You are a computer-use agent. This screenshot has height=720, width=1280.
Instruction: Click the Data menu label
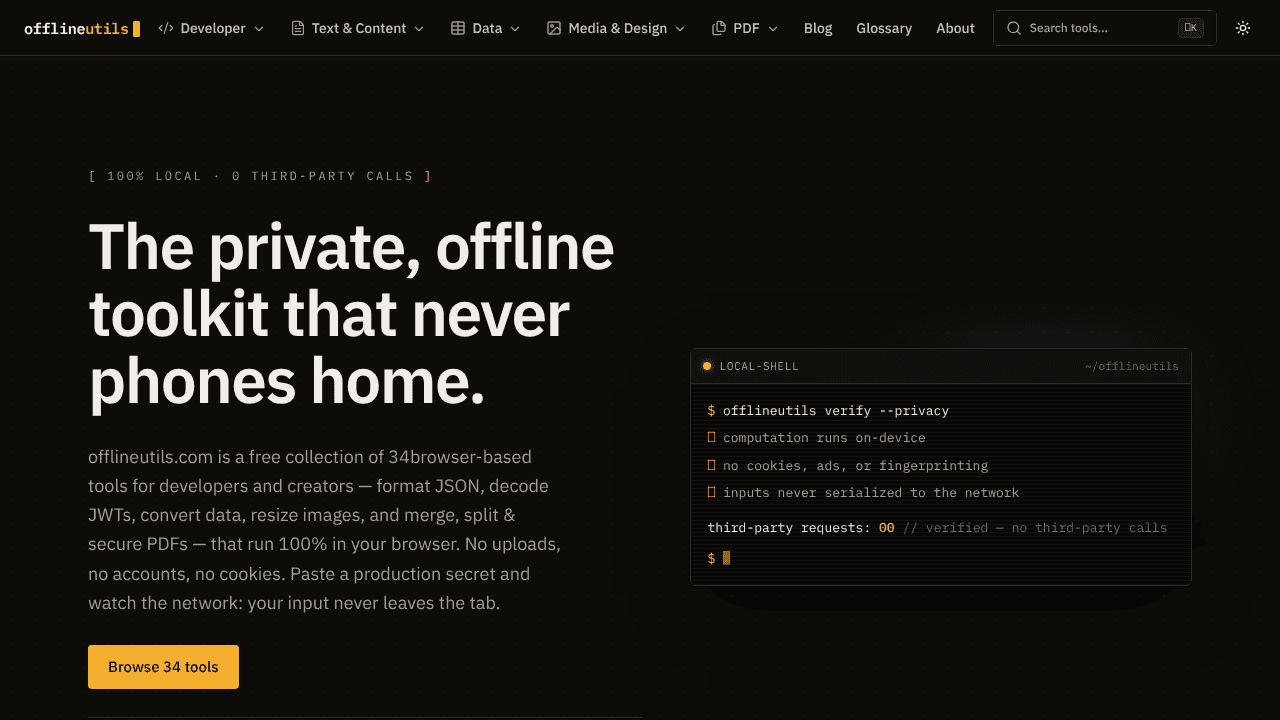click(x=487, y=28)
